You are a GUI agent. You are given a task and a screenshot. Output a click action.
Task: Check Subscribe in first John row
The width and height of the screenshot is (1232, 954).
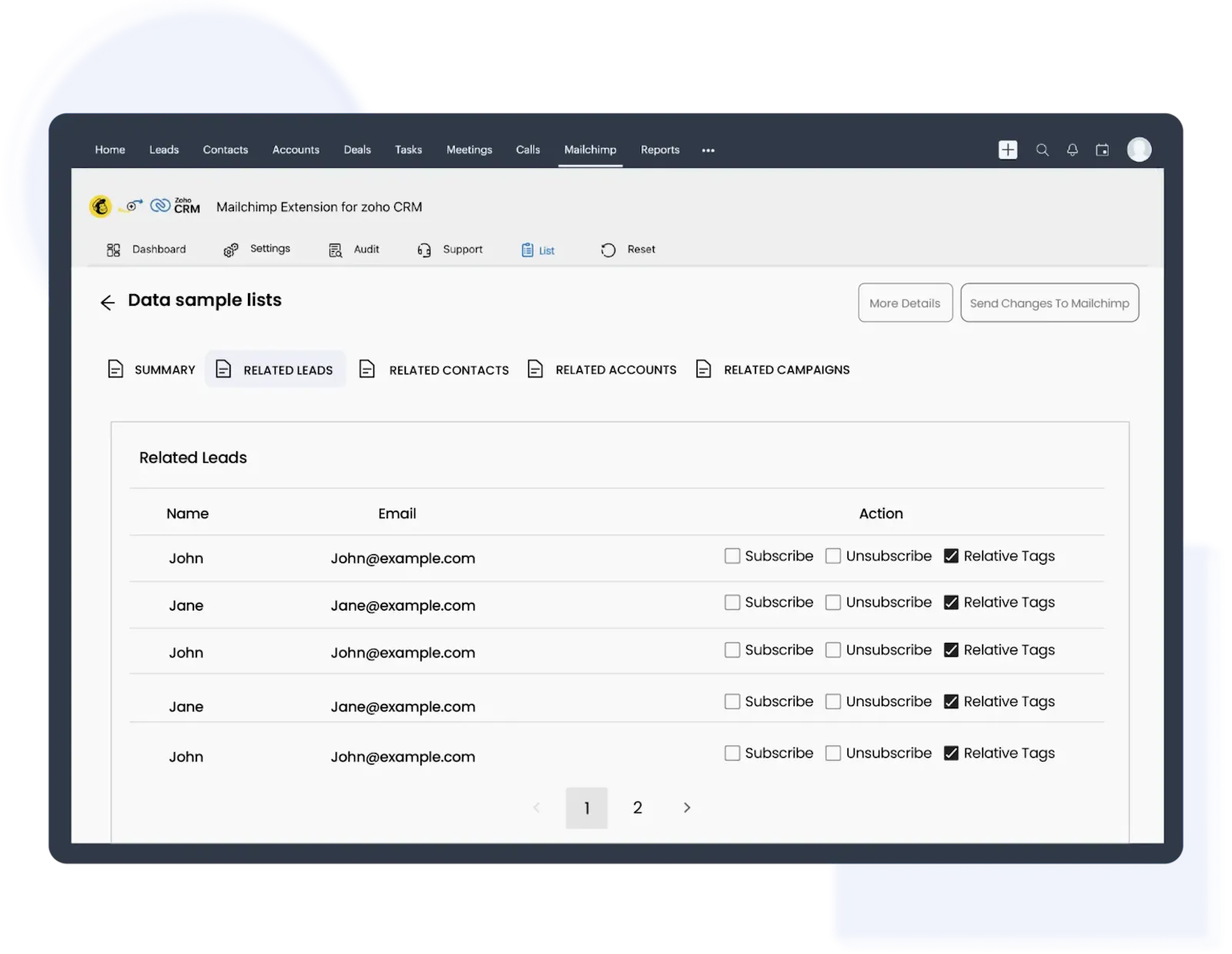click(x=732, y=555)
